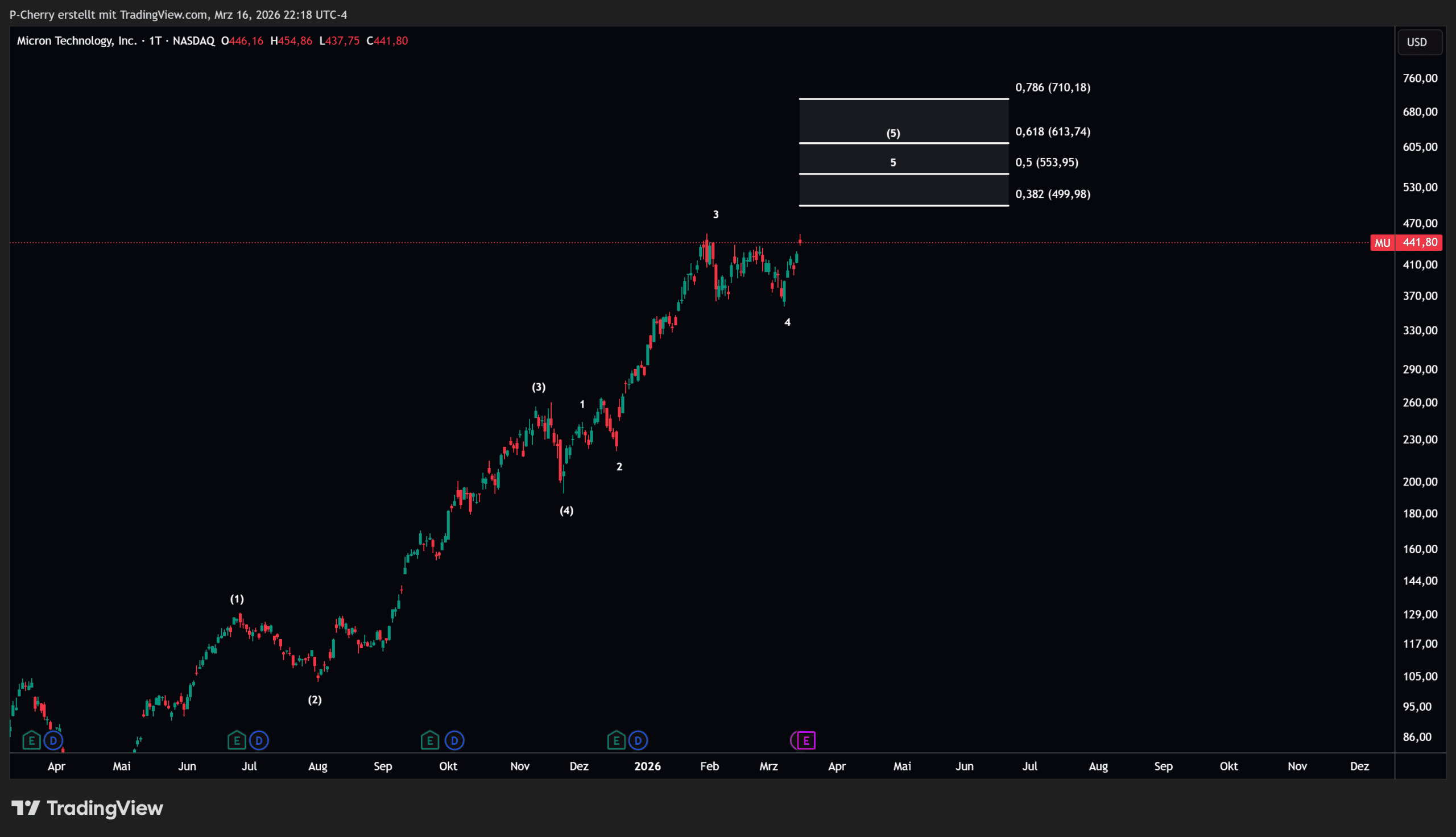Click the earnings E icon near October
Screen dimensions: 1456x837
[x=429, y=740]
